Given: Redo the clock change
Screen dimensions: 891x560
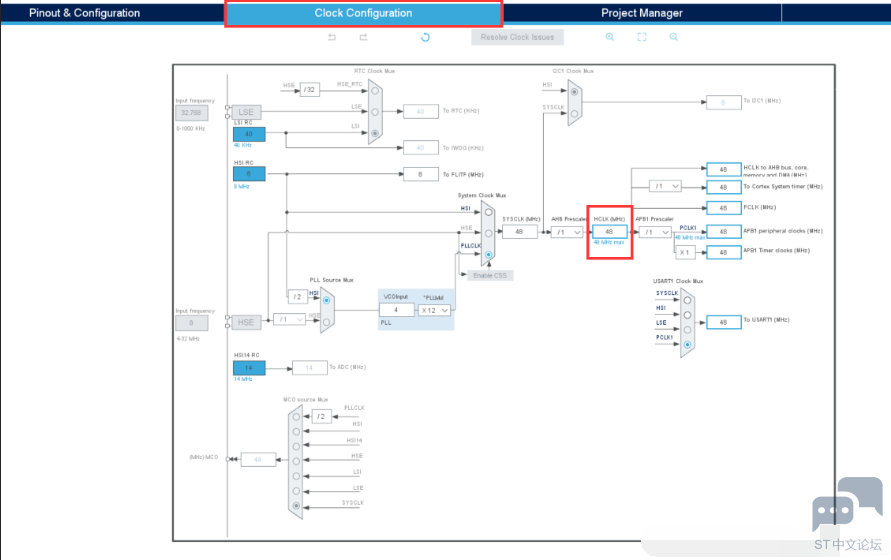Looking at the screenshot, I should [x=363, y=37].
